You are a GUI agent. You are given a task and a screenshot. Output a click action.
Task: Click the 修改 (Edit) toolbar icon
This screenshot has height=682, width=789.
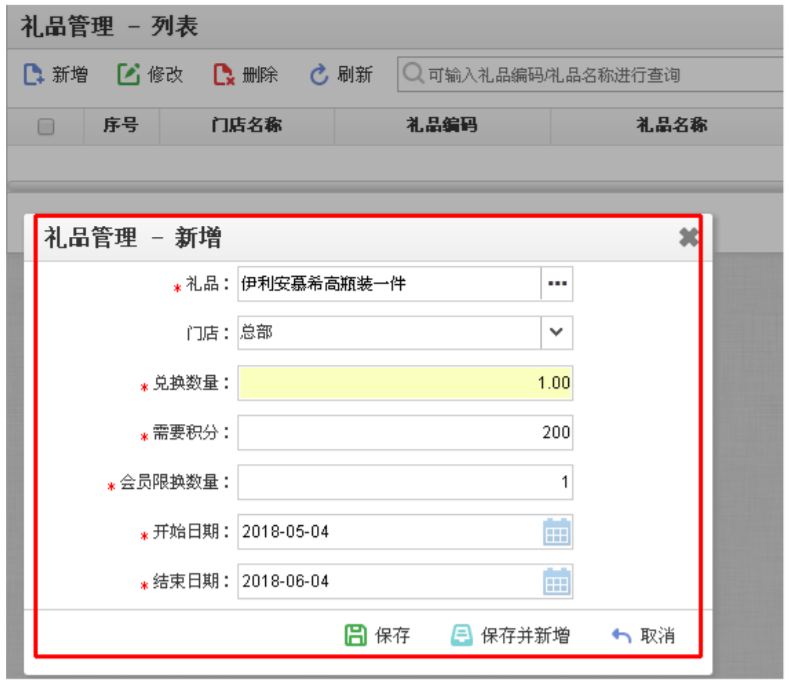[x=129, y=75]
